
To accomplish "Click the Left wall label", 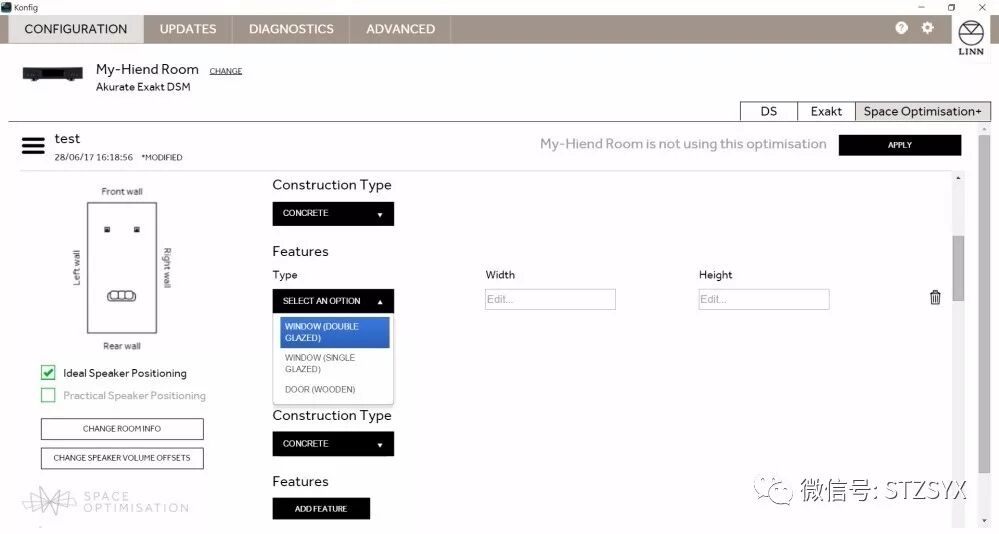I will [76, 268].
